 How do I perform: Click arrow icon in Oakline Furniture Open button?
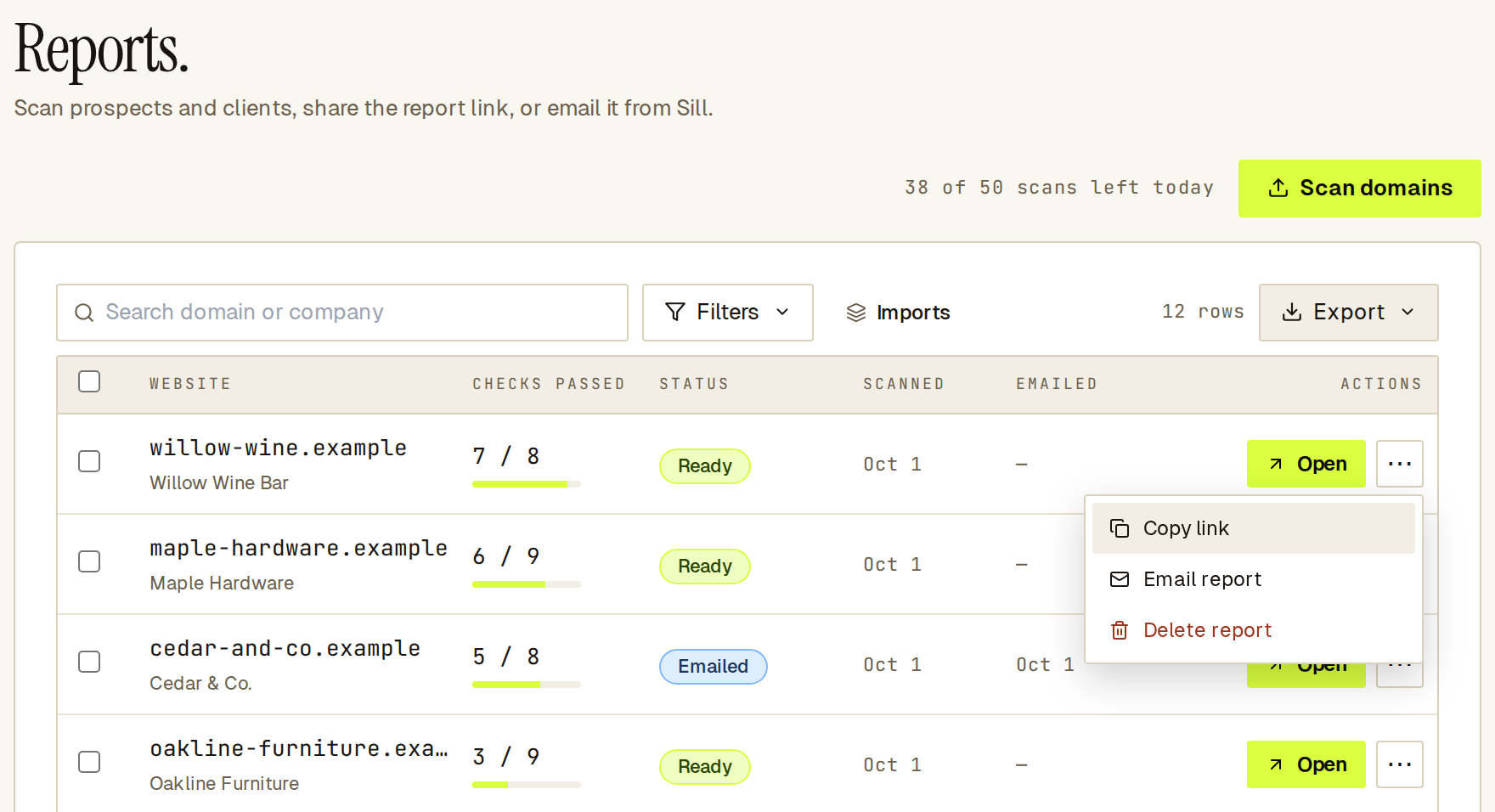(1276, 764)
